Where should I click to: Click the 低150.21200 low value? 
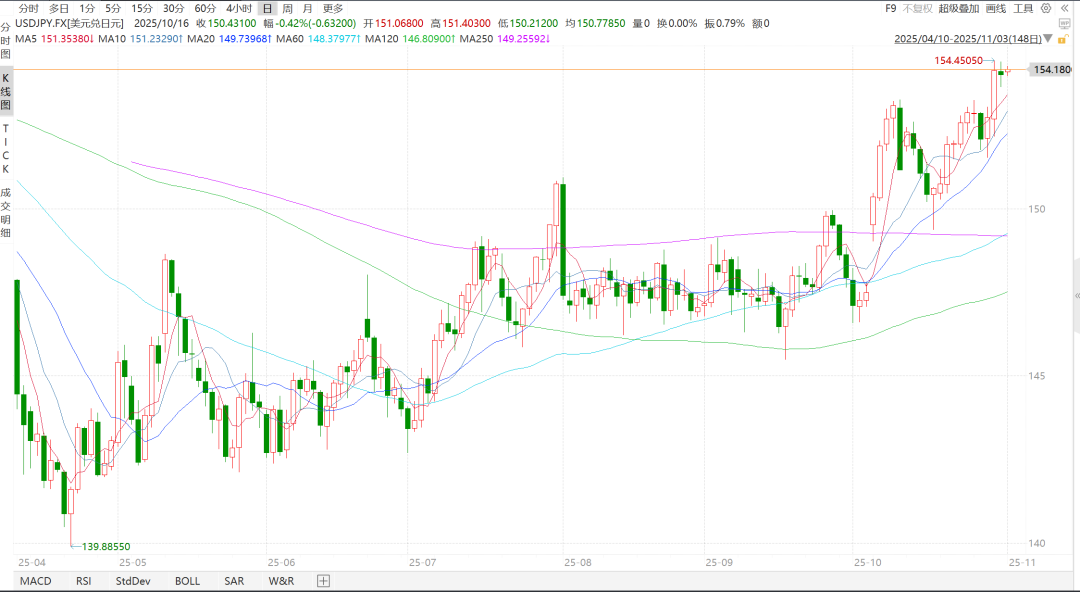tap(528, 23)
